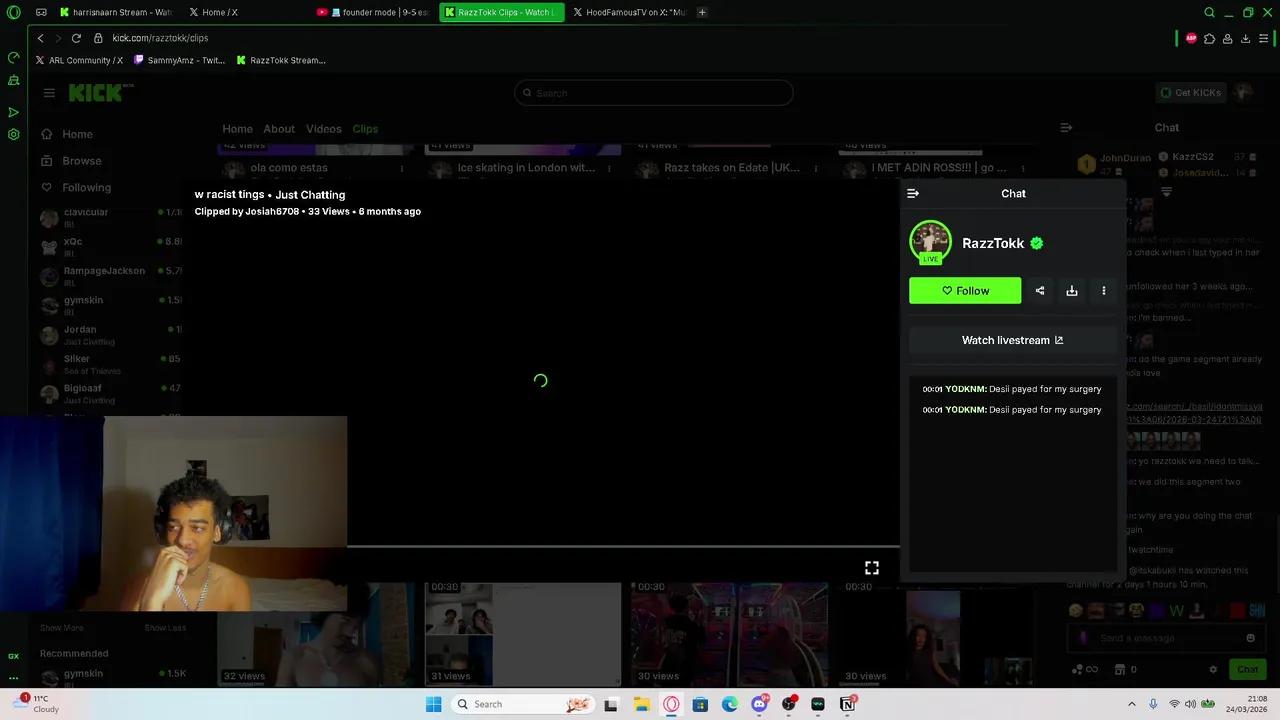The height and width of the screenshot is (720, 1280).
Task: Open Opera GX menu logo
Action: [x=13, y=12]
